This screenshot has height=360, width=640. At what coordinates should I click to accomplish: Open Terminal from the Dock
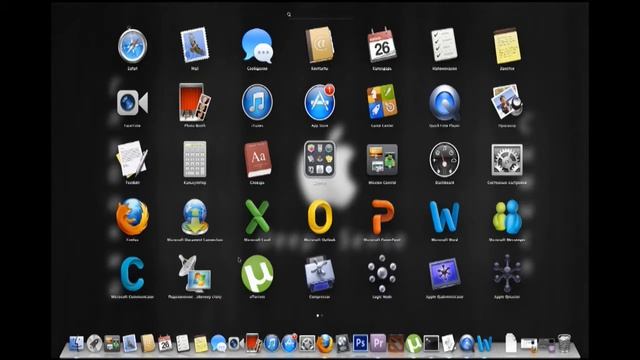[431, 343]
